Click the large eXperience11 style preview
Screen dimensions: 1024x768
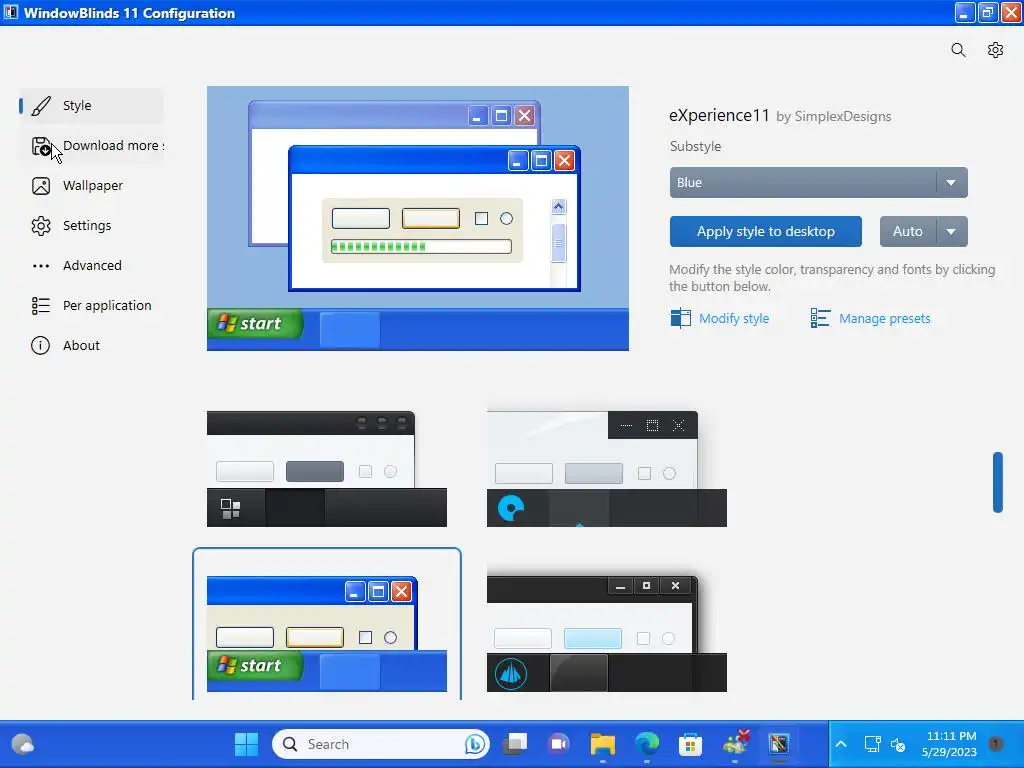418,218
